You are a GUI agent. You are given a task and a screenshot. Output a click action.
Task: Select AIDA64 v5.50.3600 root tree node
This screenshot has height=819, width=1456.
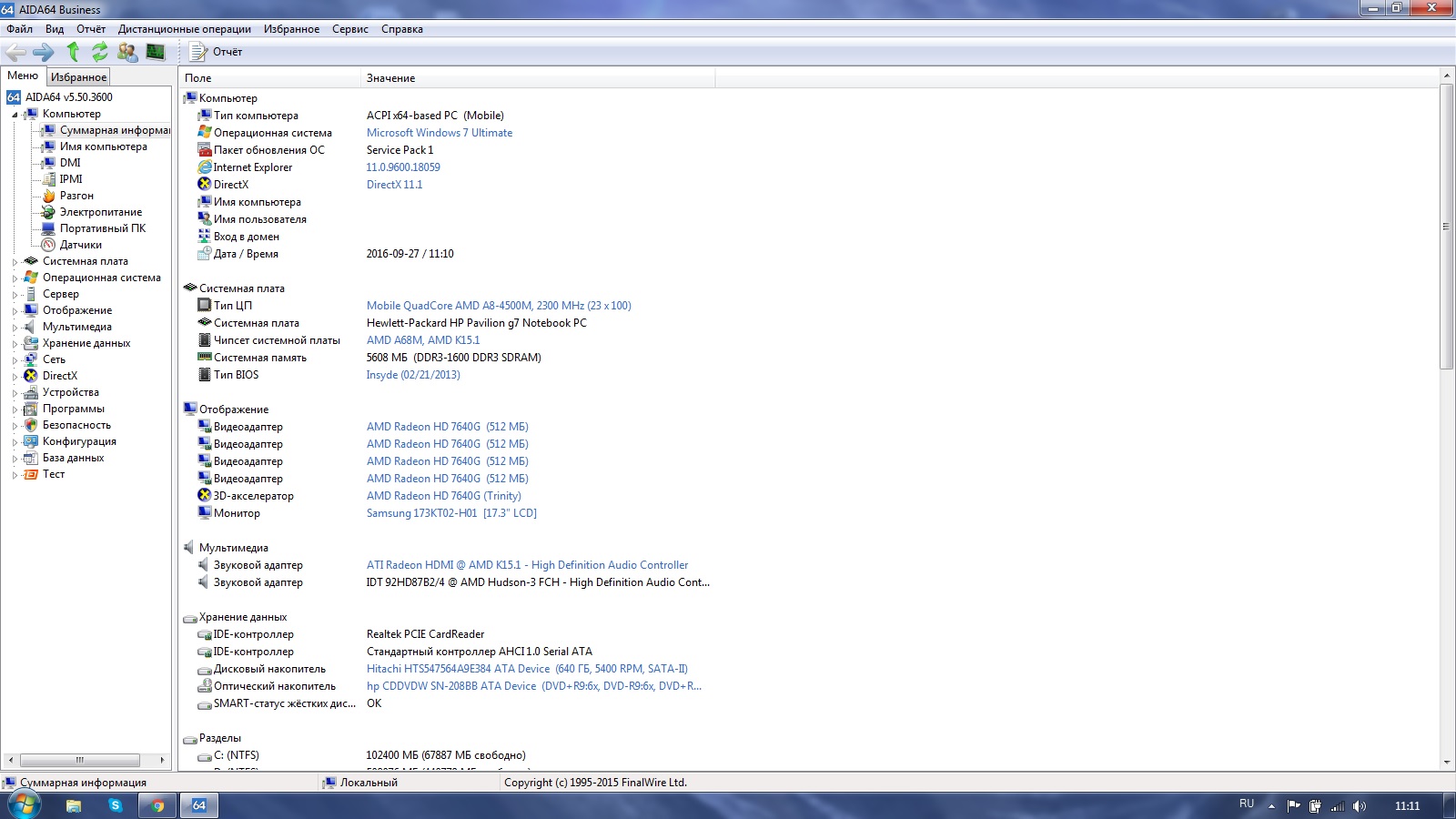tap(69, 97)
